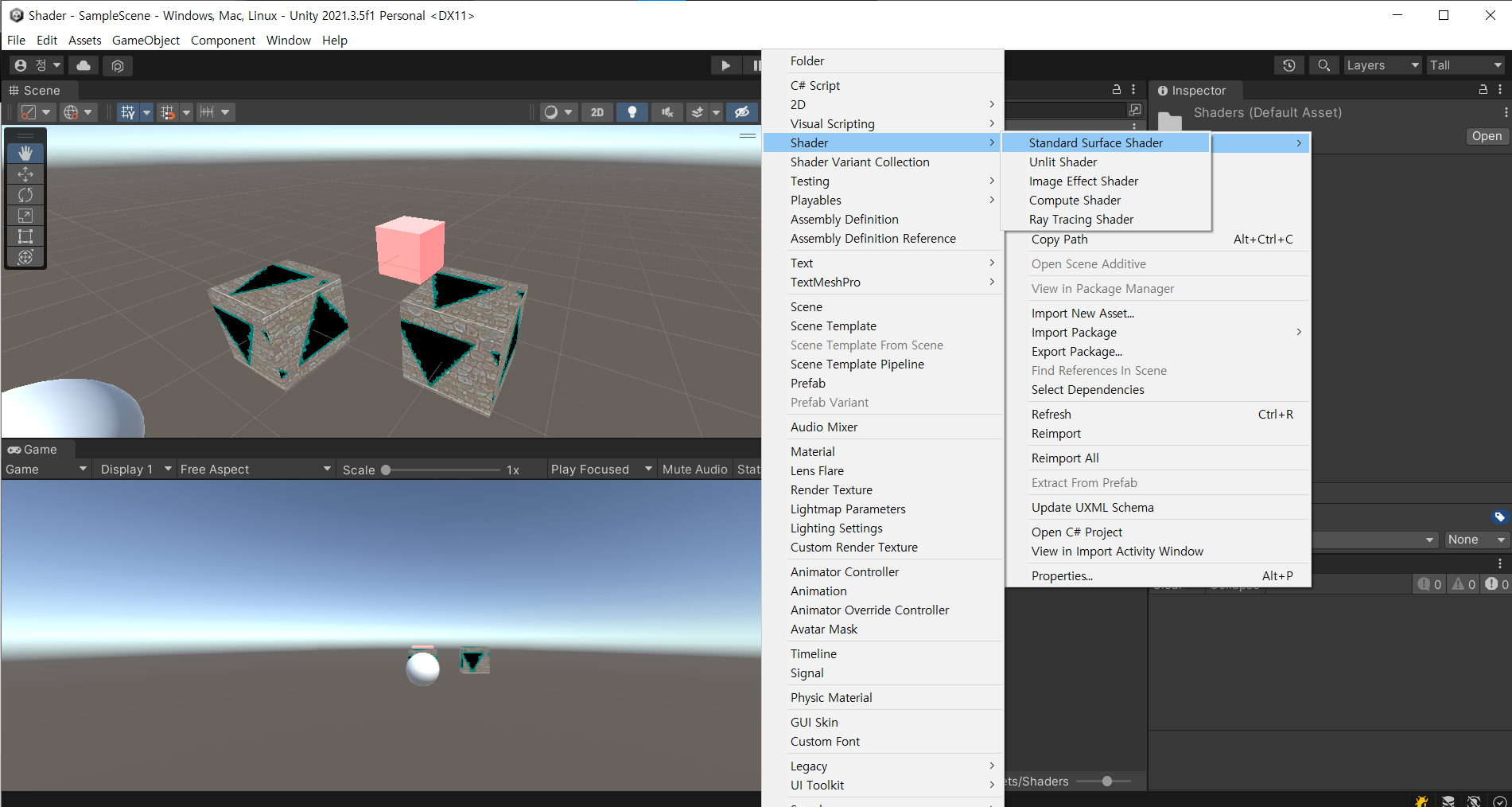This screenshot has width=1512, height=807.
Task: Select the Rotate tool in Scene
Action: pyautogui.click(x=25, y=195)
